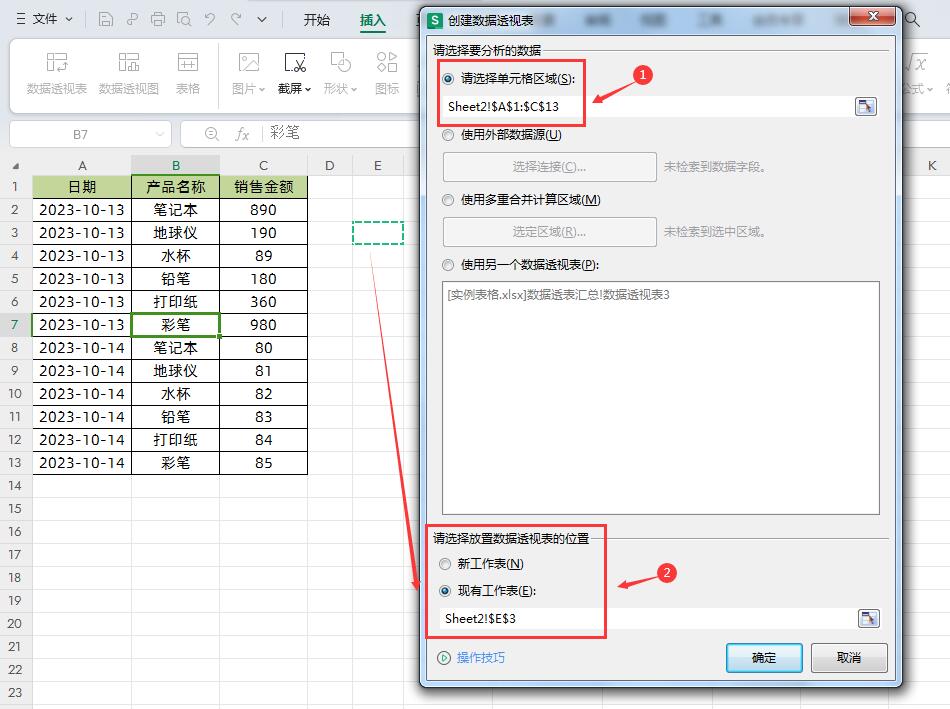This screenshot has width=950, height=709.
Task: Click the Print icon in quick toolbar
Action: tap(158, 19)
